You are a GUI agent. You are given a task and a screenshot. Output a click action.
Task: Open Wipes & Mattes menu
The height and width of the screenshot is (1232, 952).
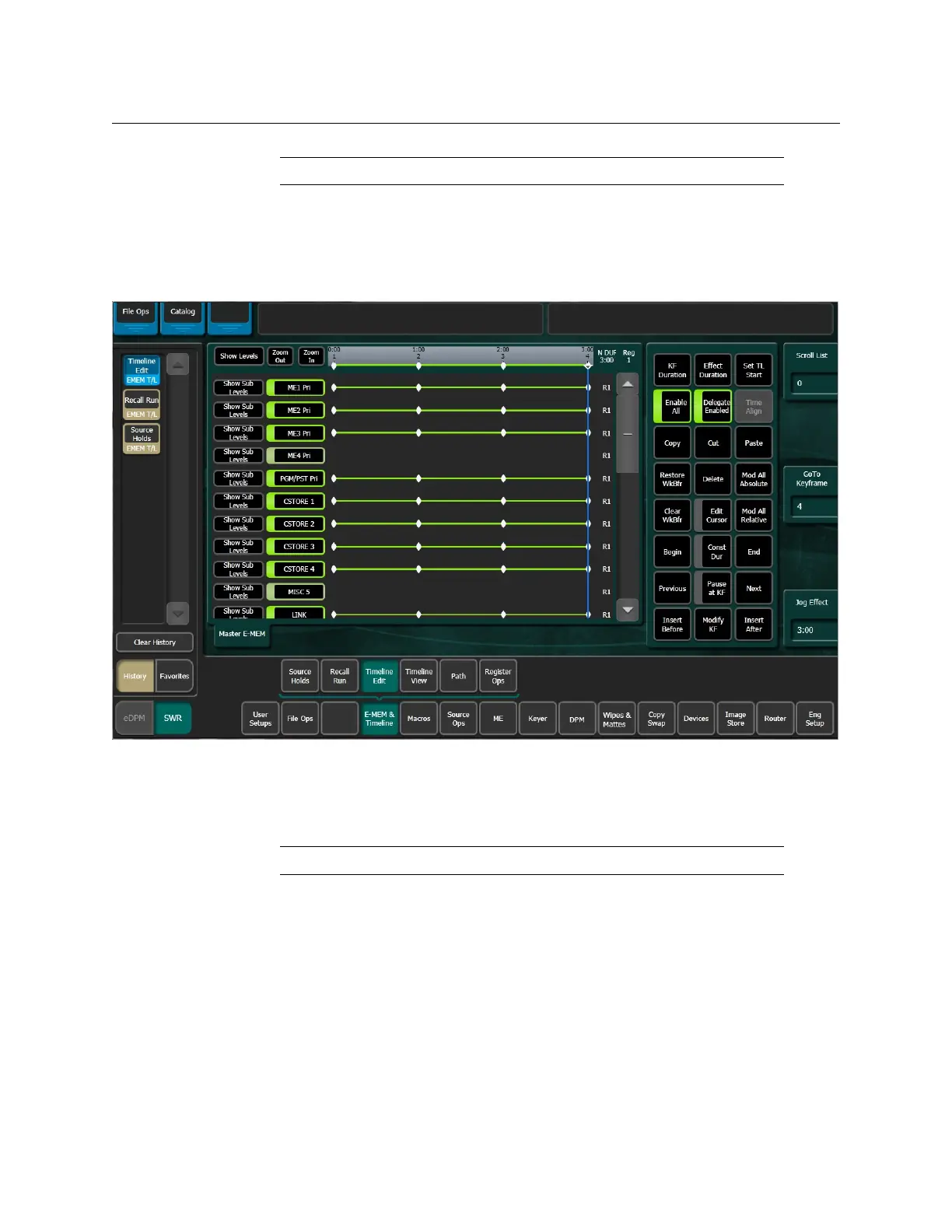click(x=617, y=719)
